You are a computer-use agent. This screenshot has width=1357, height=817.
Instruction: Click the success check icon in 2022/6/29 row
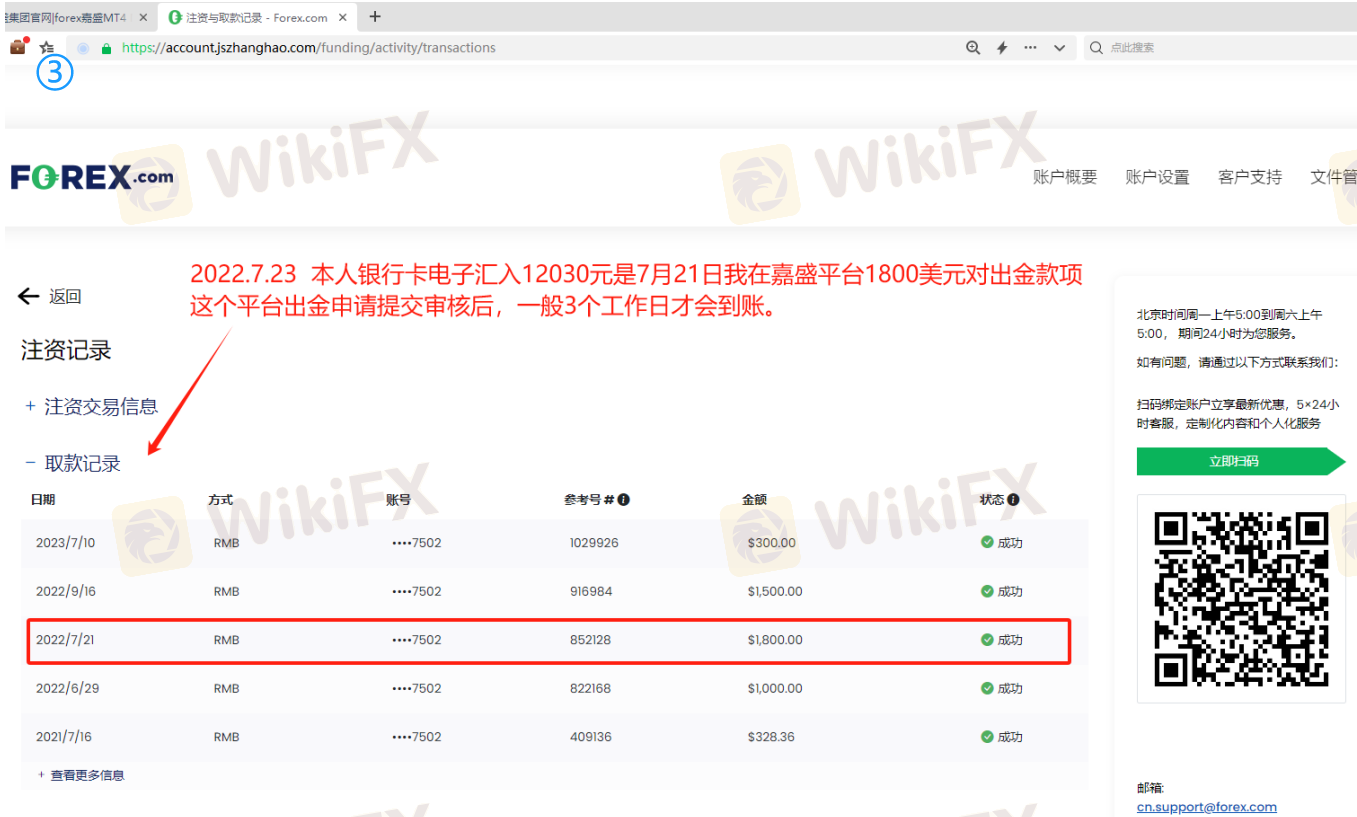pos(987,688)
